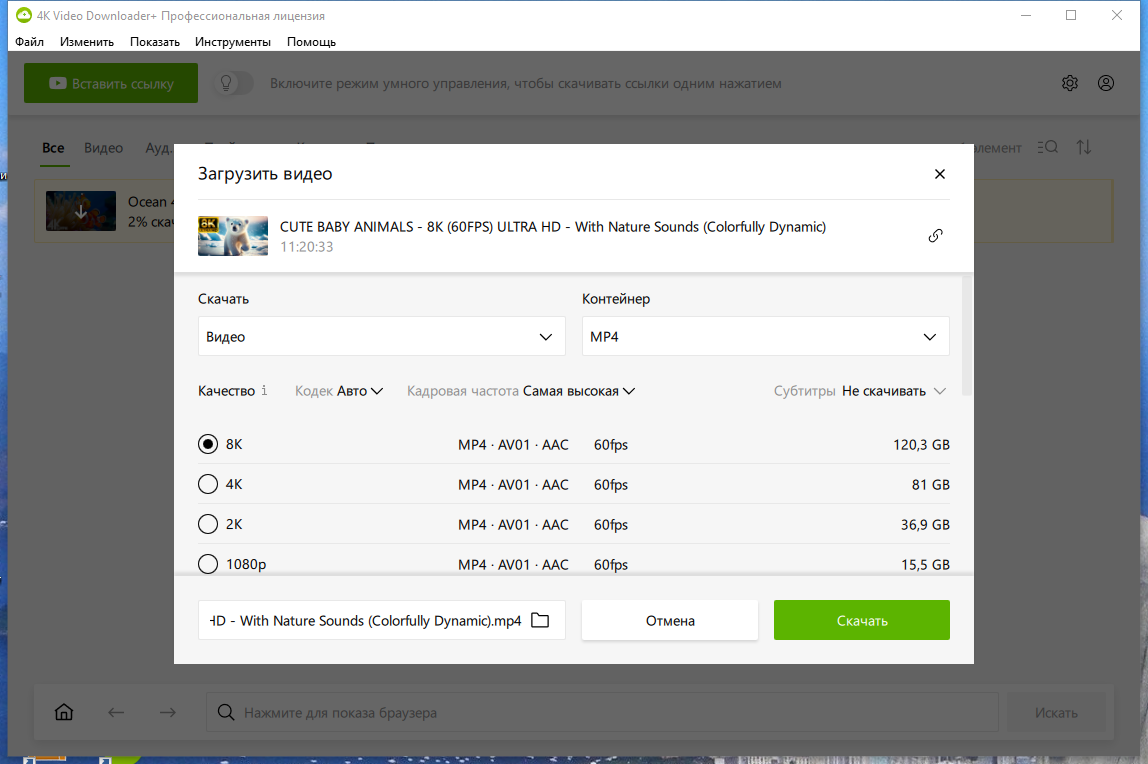
Task: Open the Показать menu
Action: pos(154,42)
